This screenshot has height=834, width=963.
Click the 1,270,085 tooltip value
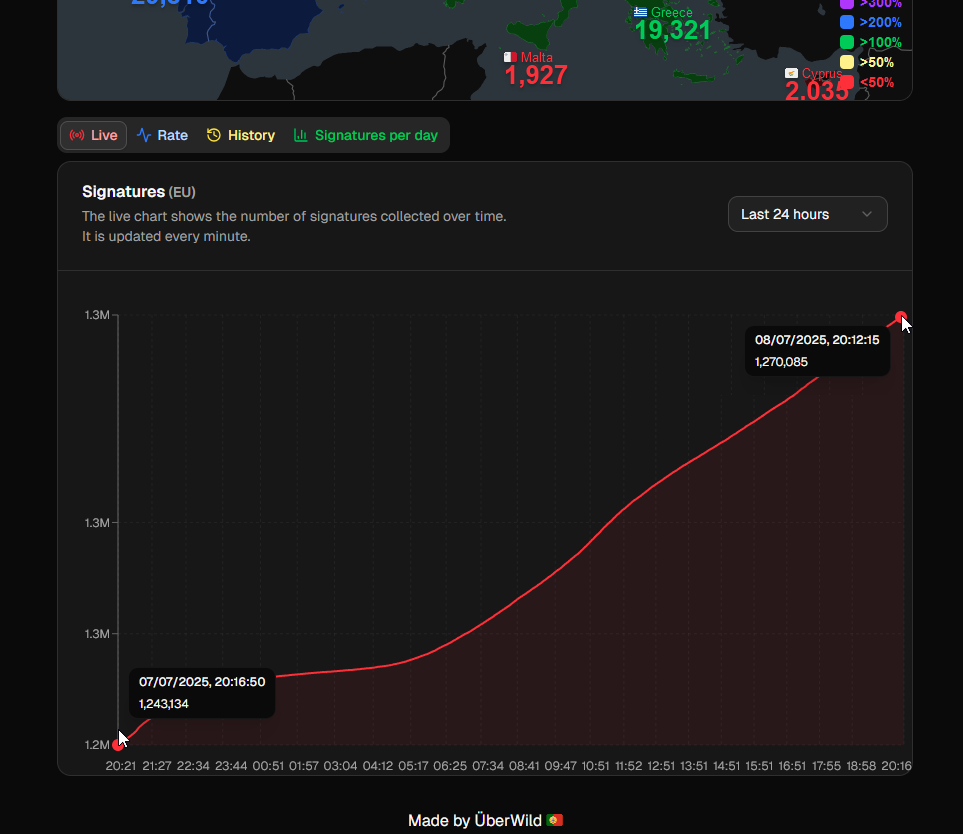[781, 362]
